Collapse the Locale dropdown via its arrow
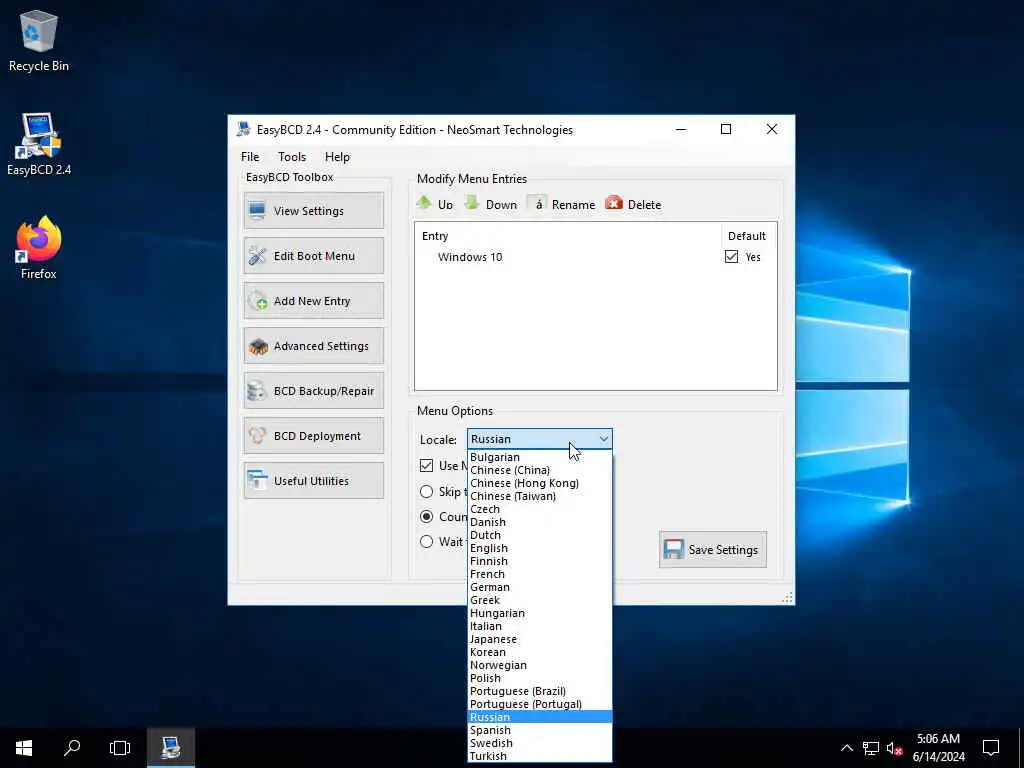This screenshot has height=768, width=1024. point(604,439)
